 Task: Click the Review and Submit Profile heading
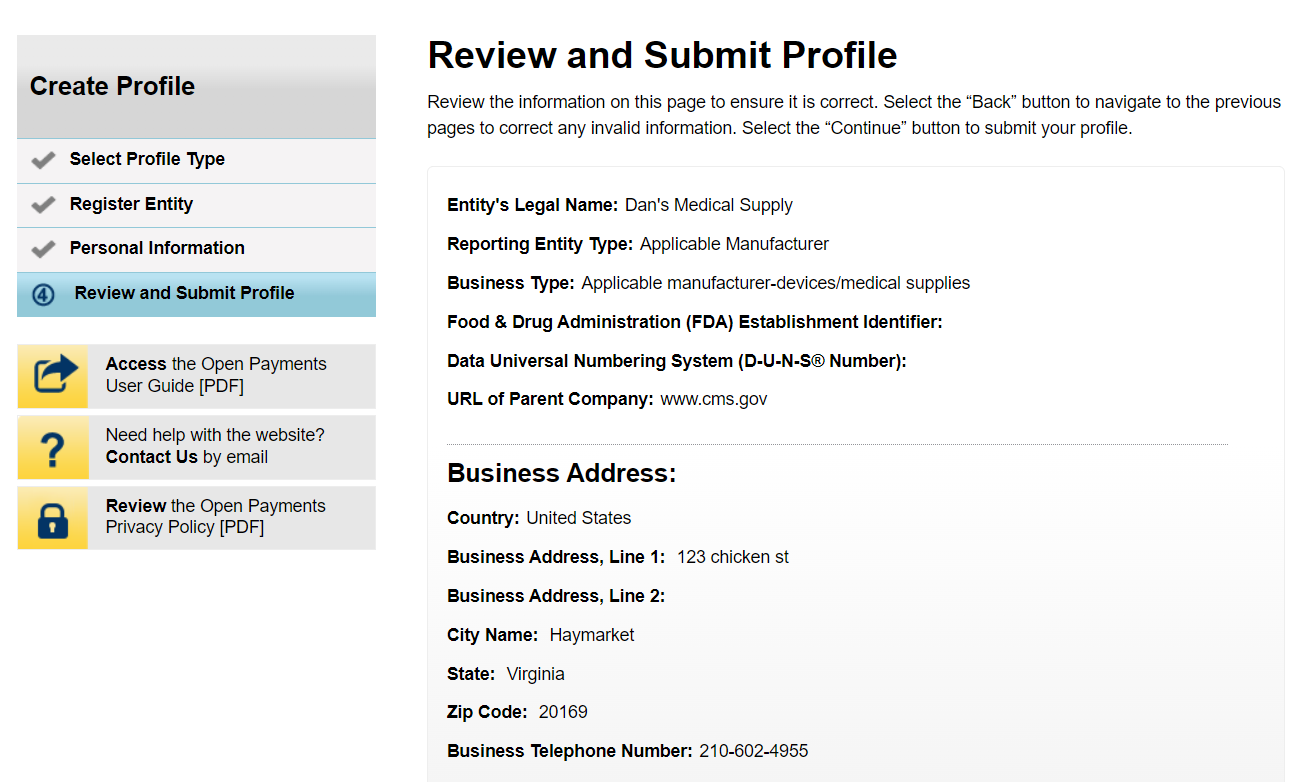(662, 55)
